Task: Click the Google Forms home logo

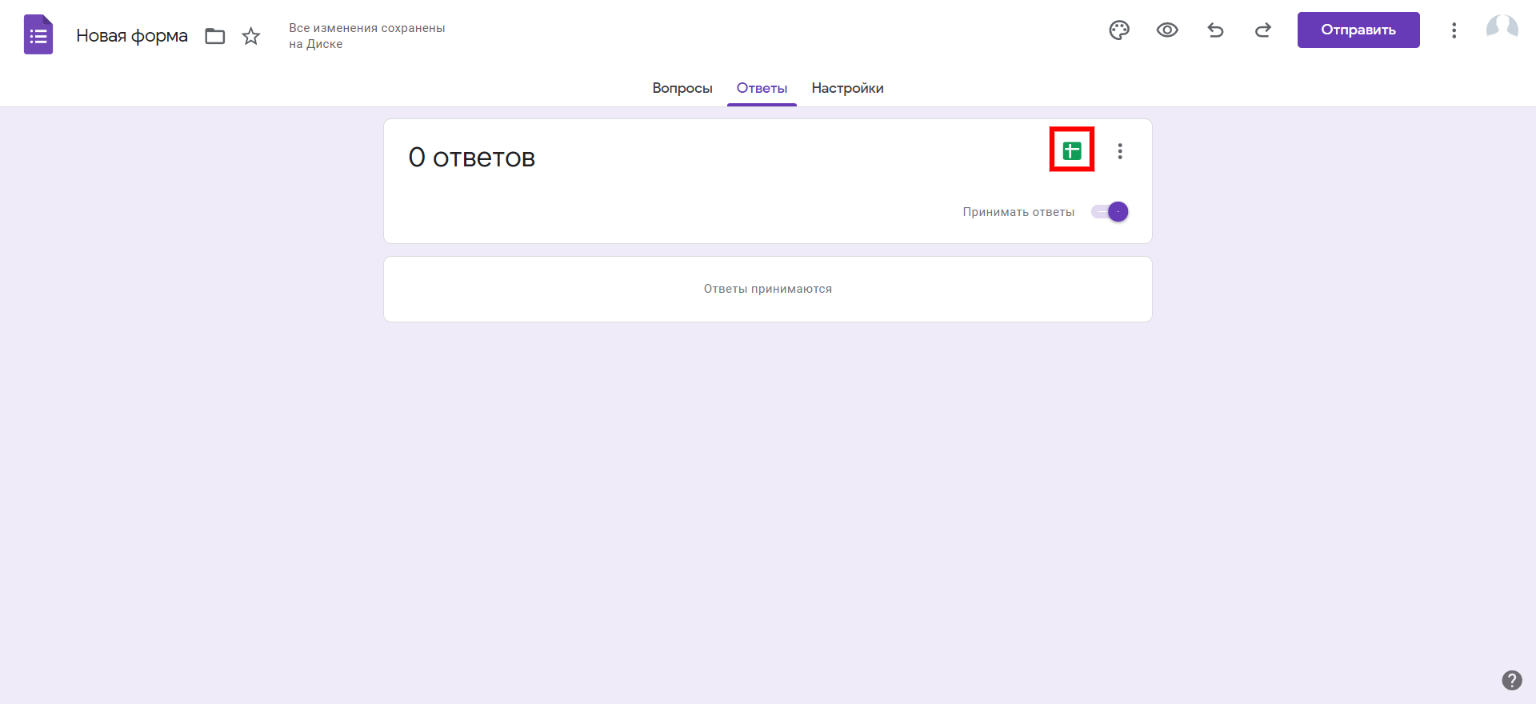Action: coord(38,35)
